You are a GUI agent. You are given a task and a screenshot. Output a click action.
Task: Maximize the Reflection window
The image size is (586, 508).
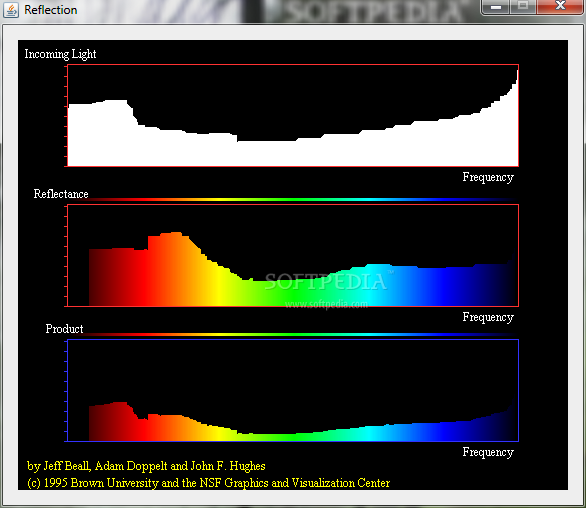click(x=523, y=7)
